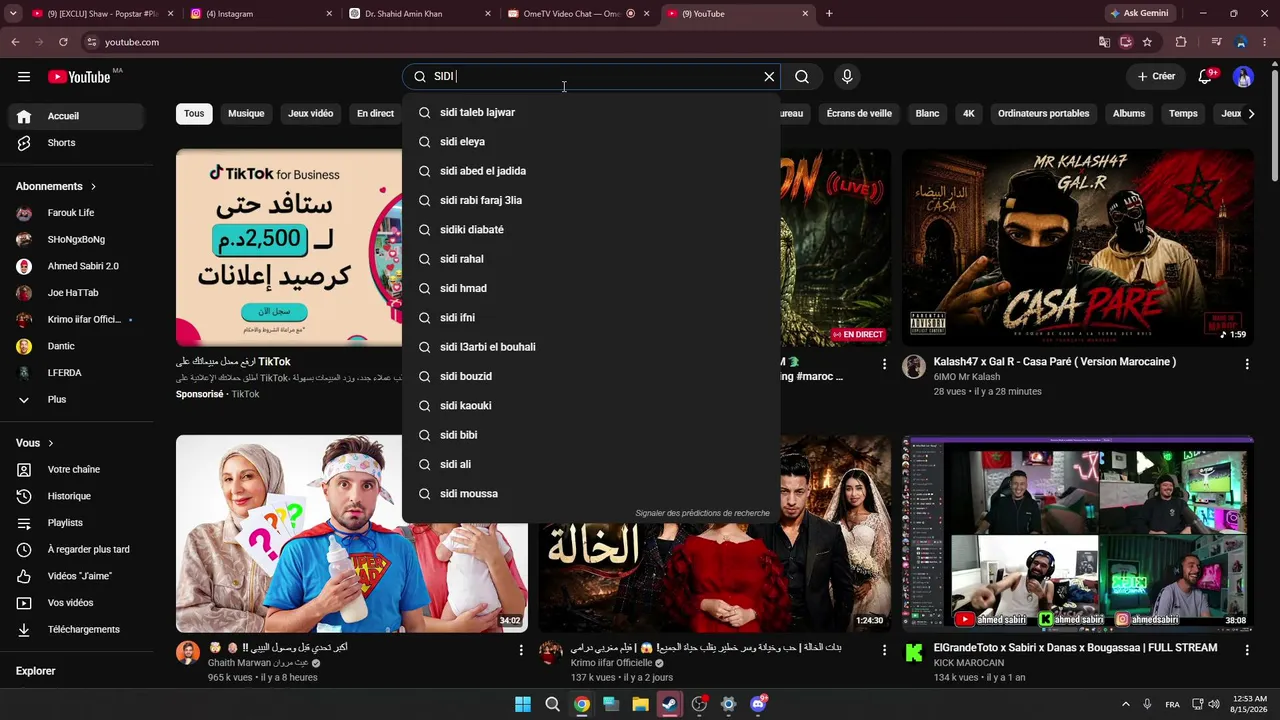Viewport: 1280px width, 720px height.
Task: Open the Windows Start menu
Action: point(523,704)
